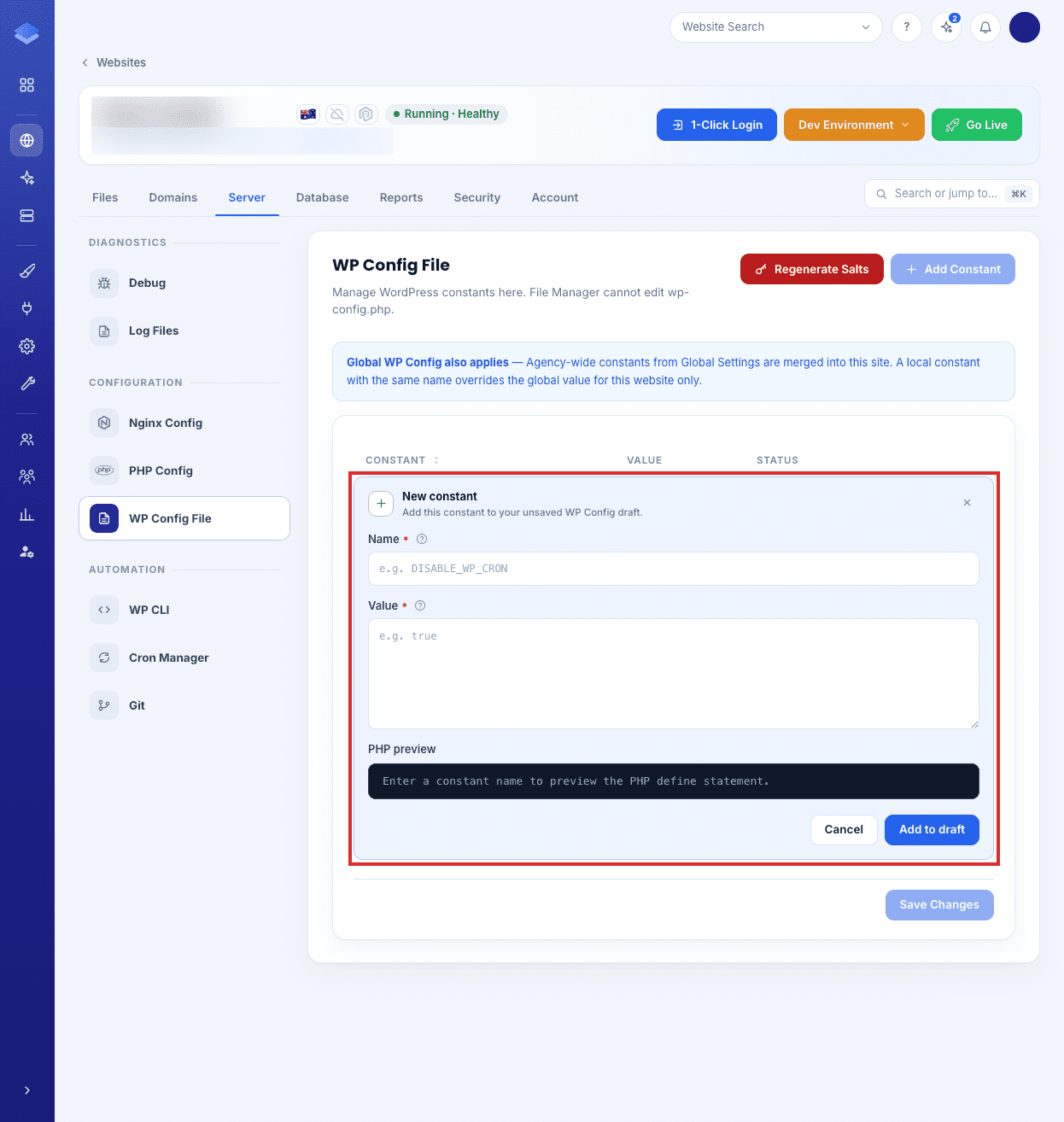The image size is (1064, 1122).
Task: Click the VALUE column header
Action: 645,460
